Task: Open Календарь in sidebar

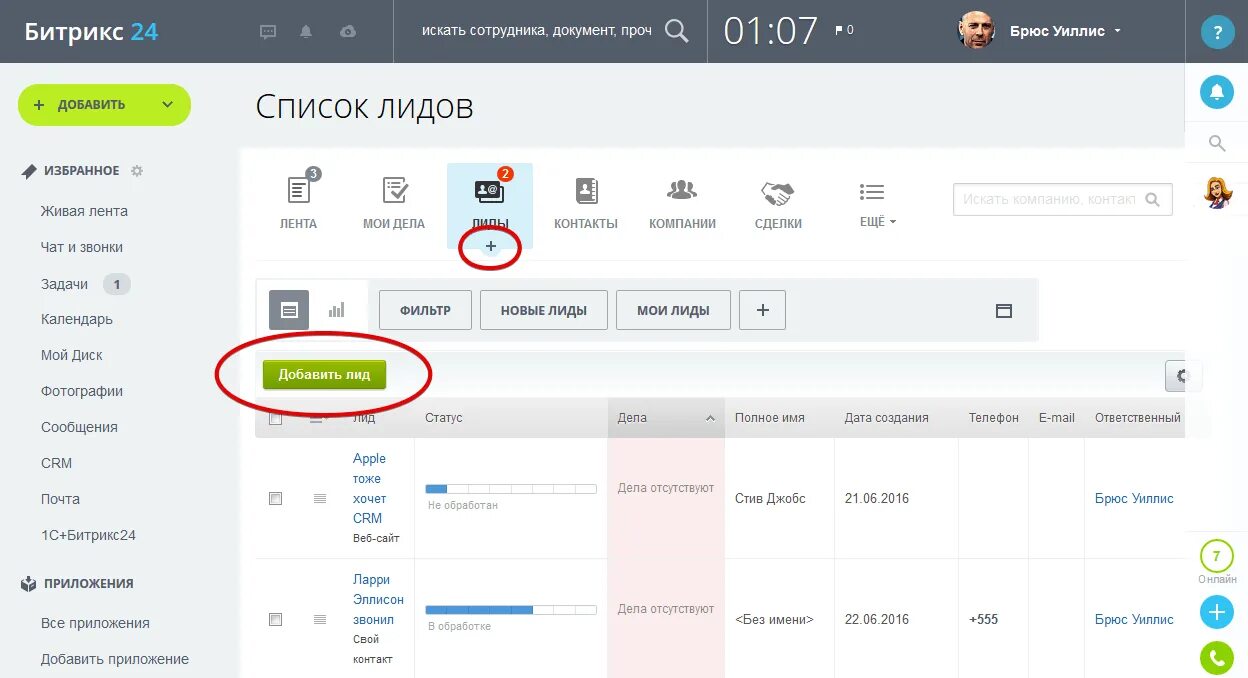Action: (x=77, y=319)
